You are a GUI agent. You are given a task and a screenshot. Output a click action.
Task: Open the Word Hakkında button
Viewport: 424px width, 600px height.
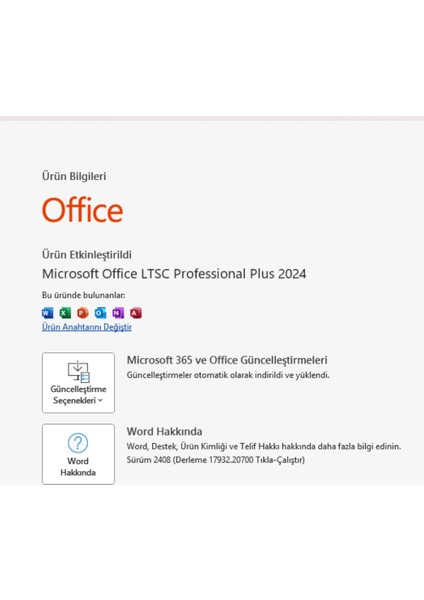pyautogui.click(x=78, y=454)
